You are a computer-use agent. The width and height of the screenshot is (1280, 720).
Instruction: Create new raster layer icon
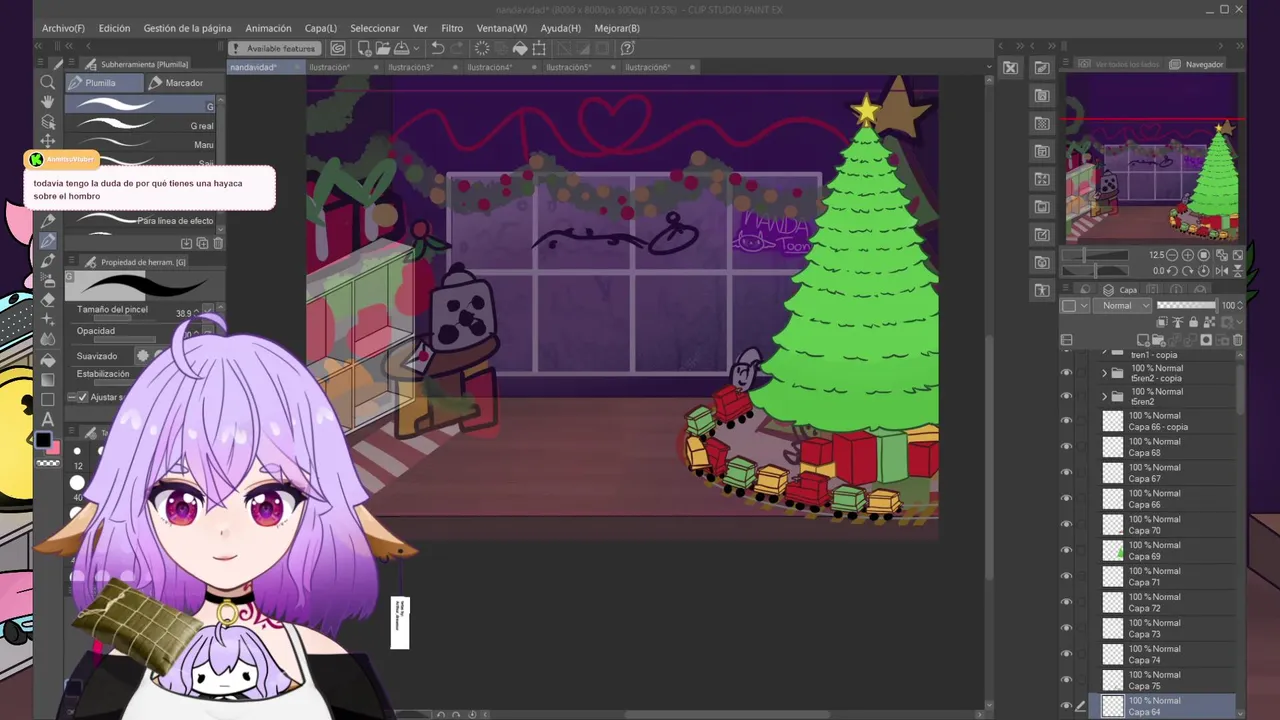pos(1142,340)
